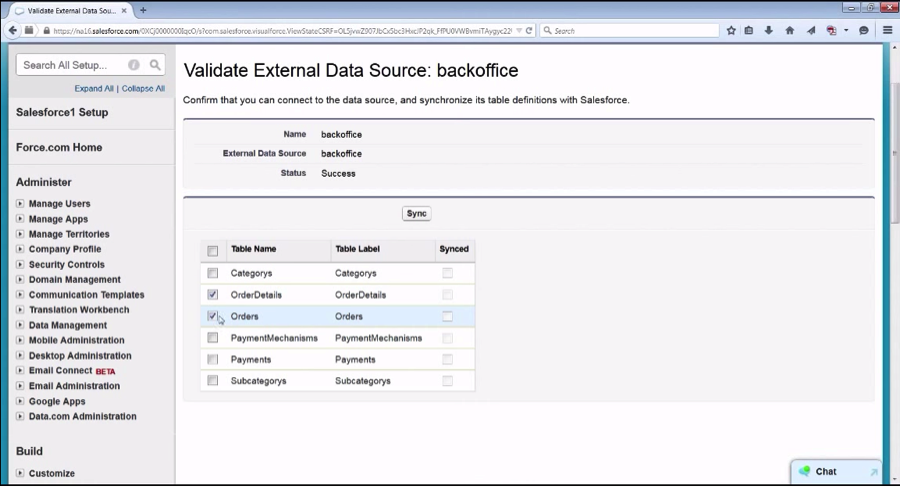Viewport: 900px width, 487px height.
Task: Click the info icon in Setup search
Action: tap(134, 65)
